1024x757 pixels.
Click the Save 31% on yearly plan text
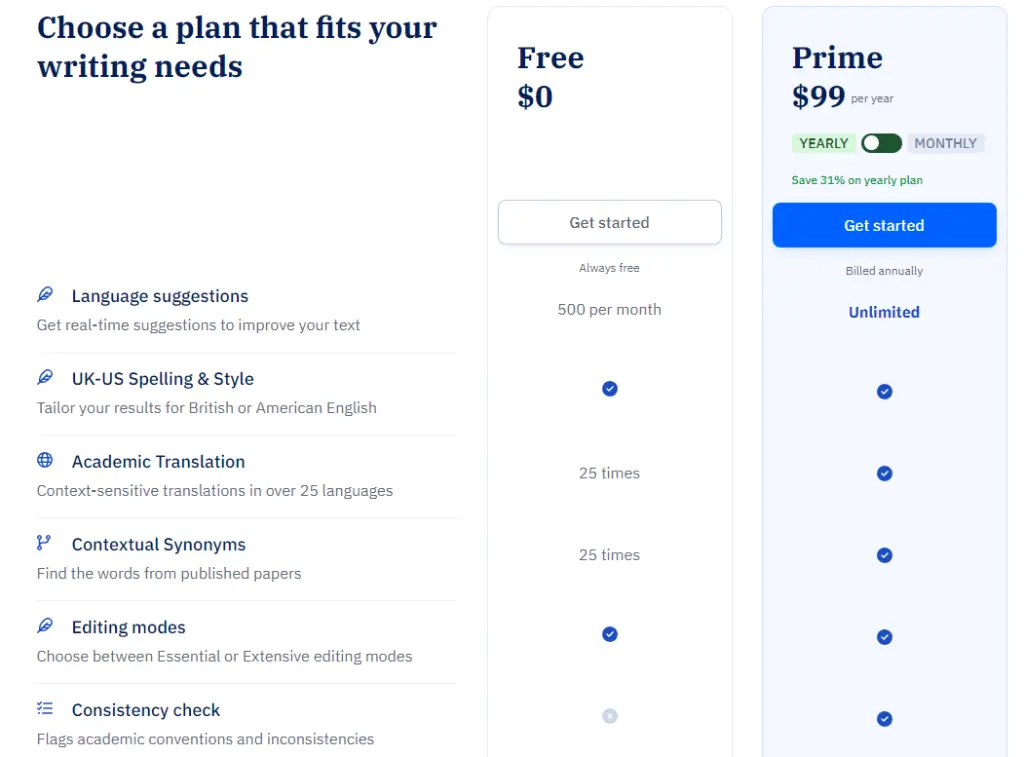[857, 180]
